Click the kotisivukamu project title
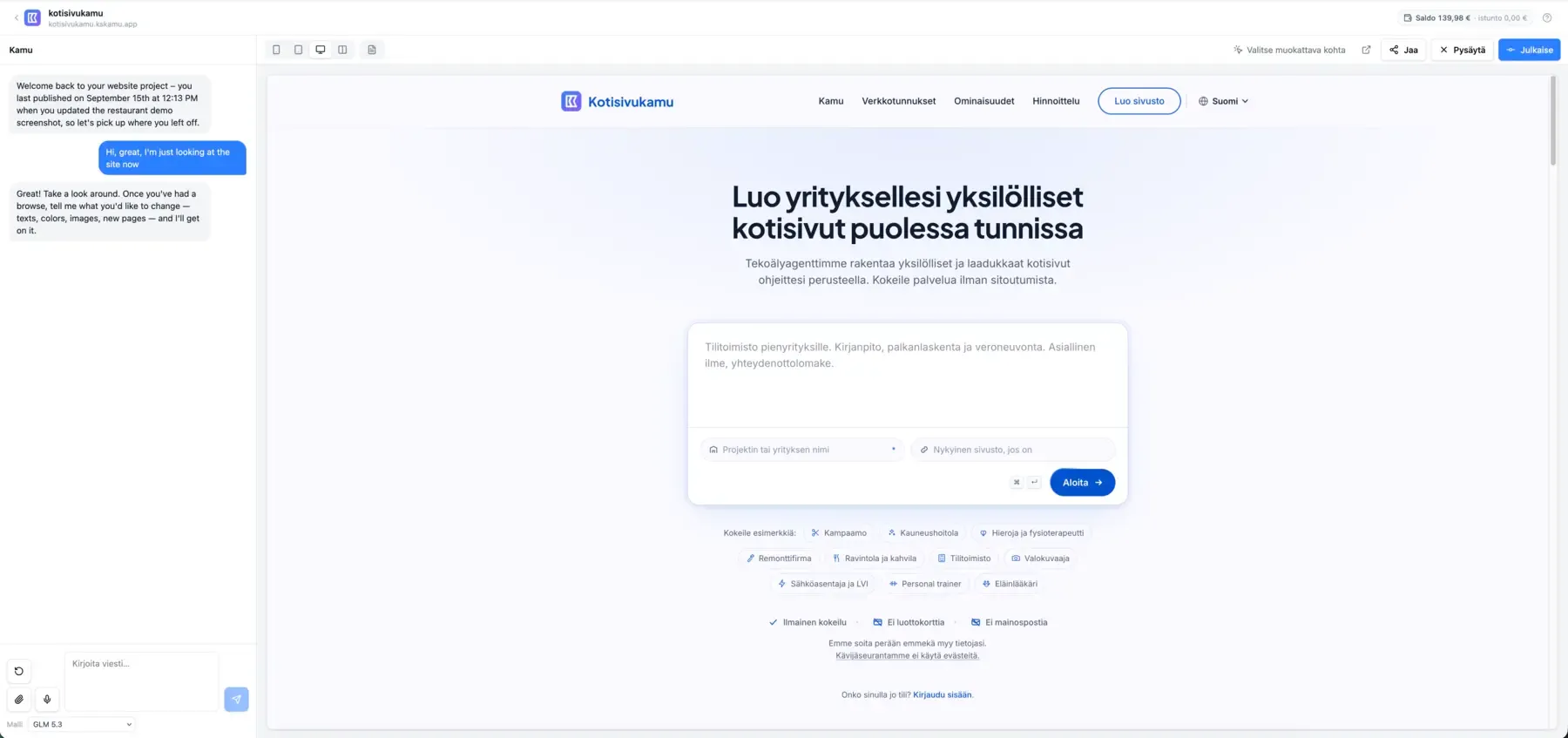This screenshot has height=738, width=1568. [x=76, y=13]
